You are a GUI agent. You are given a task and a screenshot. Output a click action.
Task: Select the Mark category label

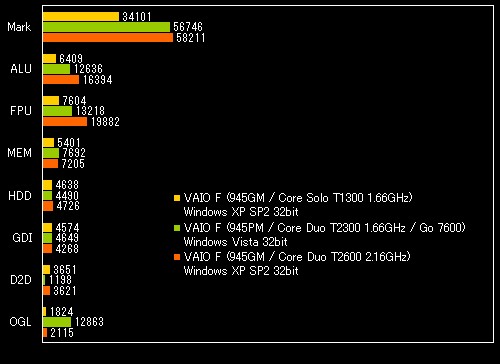(x=19, y=27)
